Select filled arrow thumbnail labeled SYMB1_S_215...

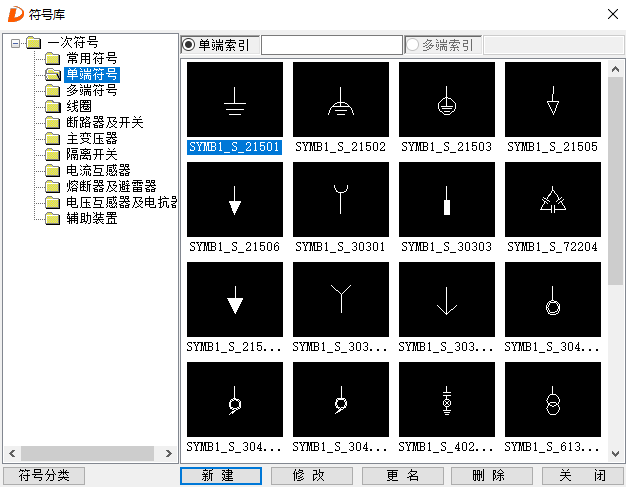[x=235, y=299]
